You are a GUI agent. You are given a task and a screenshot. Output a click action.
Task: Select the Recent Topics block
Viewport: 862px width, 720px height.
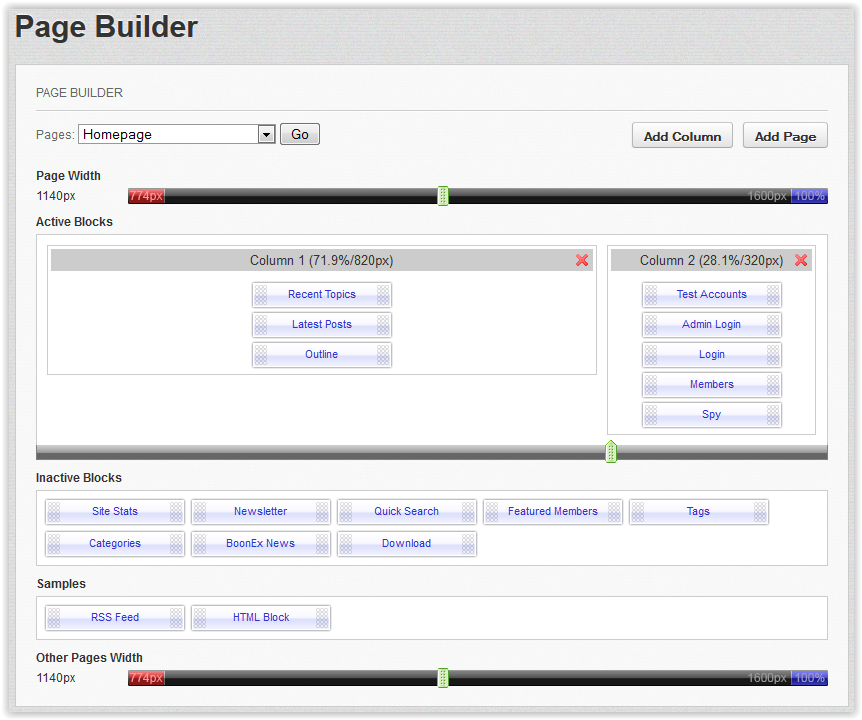point(322,295)
